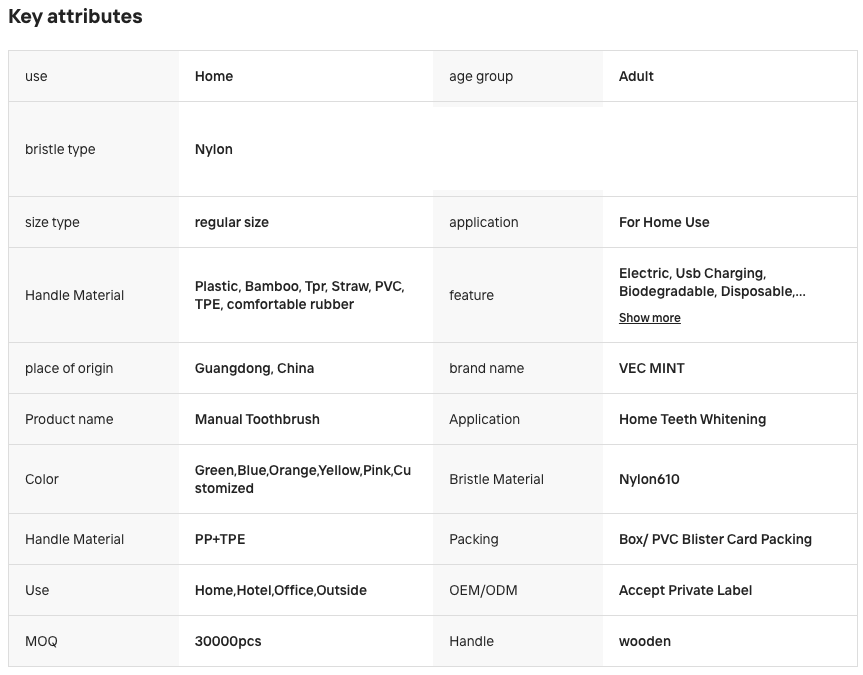Click the Key attributes heading

75,17
